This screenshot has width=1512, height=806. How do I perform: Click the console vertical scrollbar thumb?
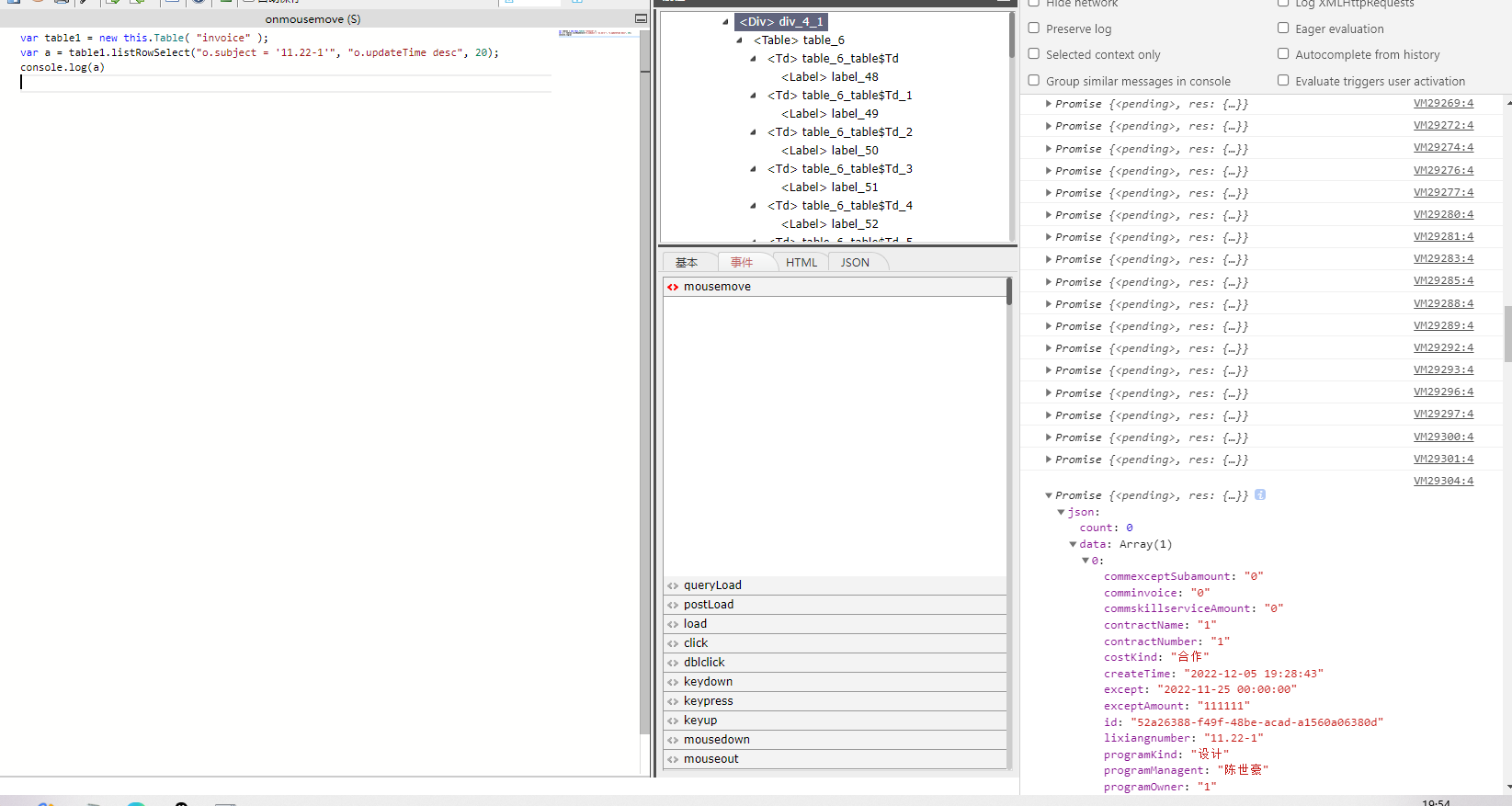pos(1507,334)
